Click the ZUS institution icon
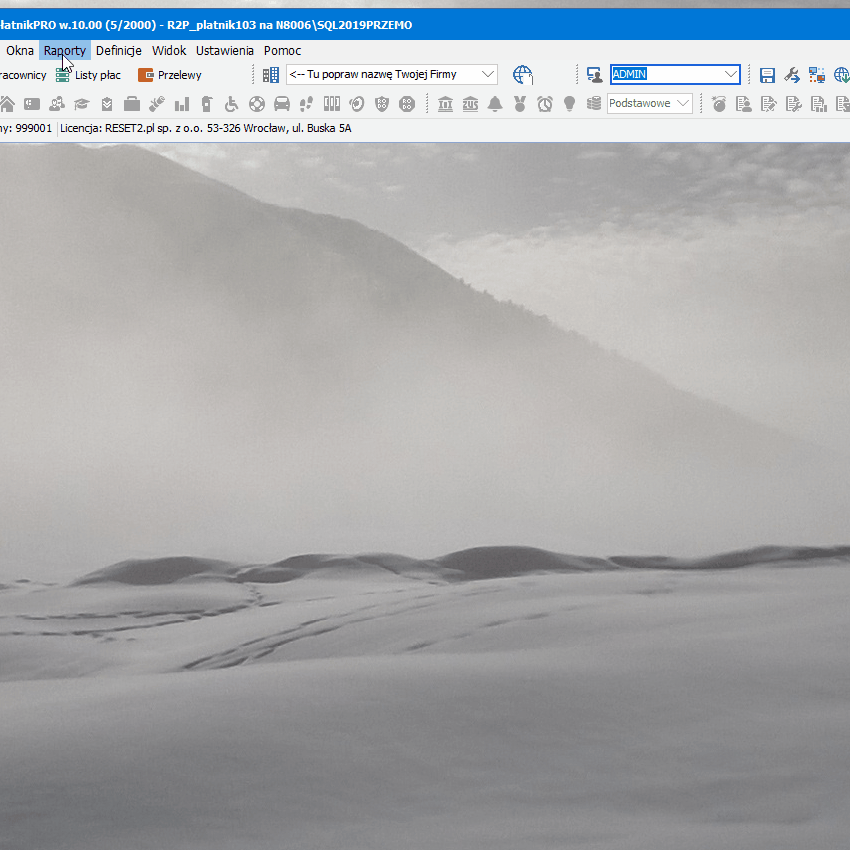The image size is (850, 850). pyautogui.click(x=470, y=104)
